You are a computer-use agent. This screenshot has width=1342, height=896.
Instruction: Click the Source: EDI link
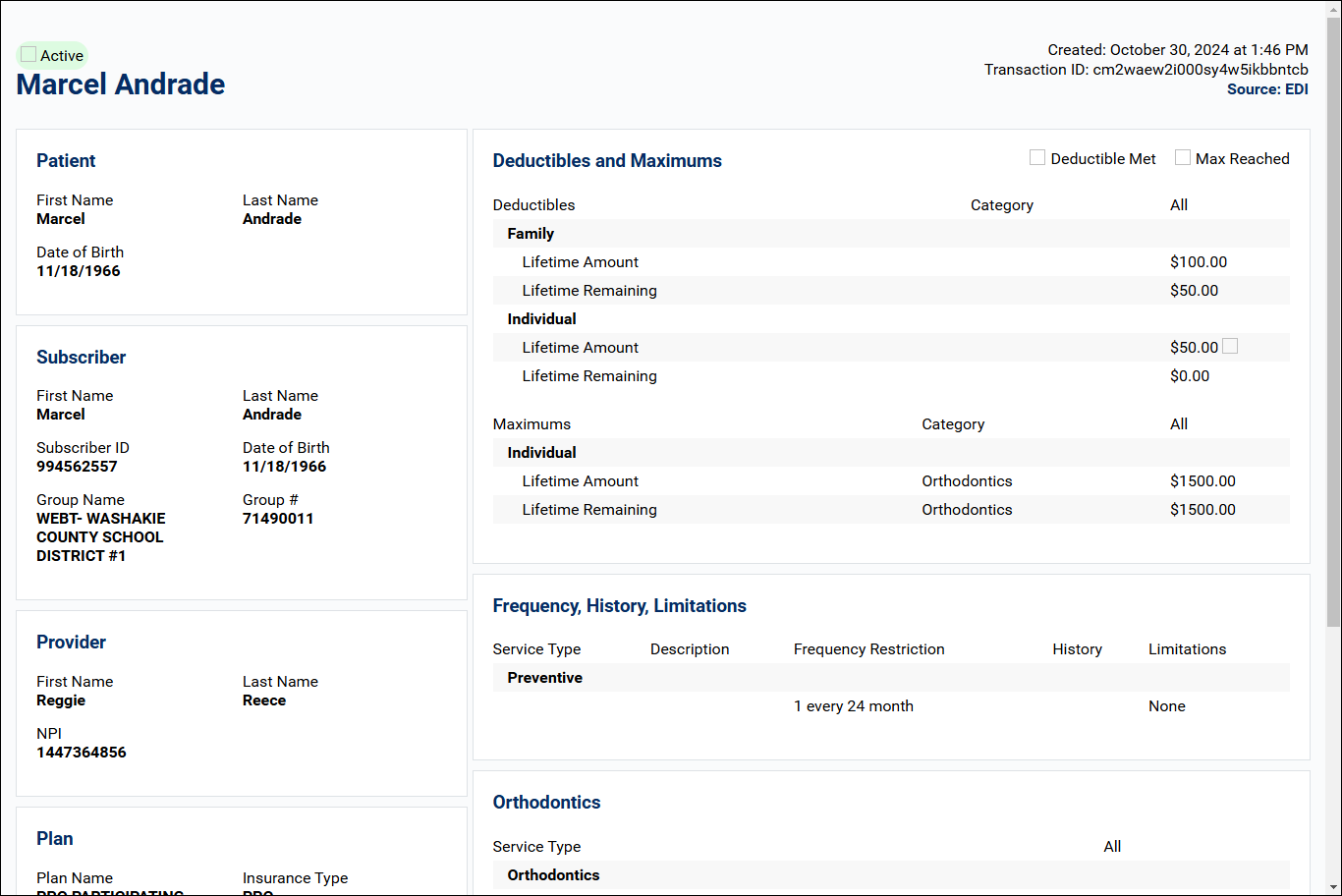(1268, 88)
